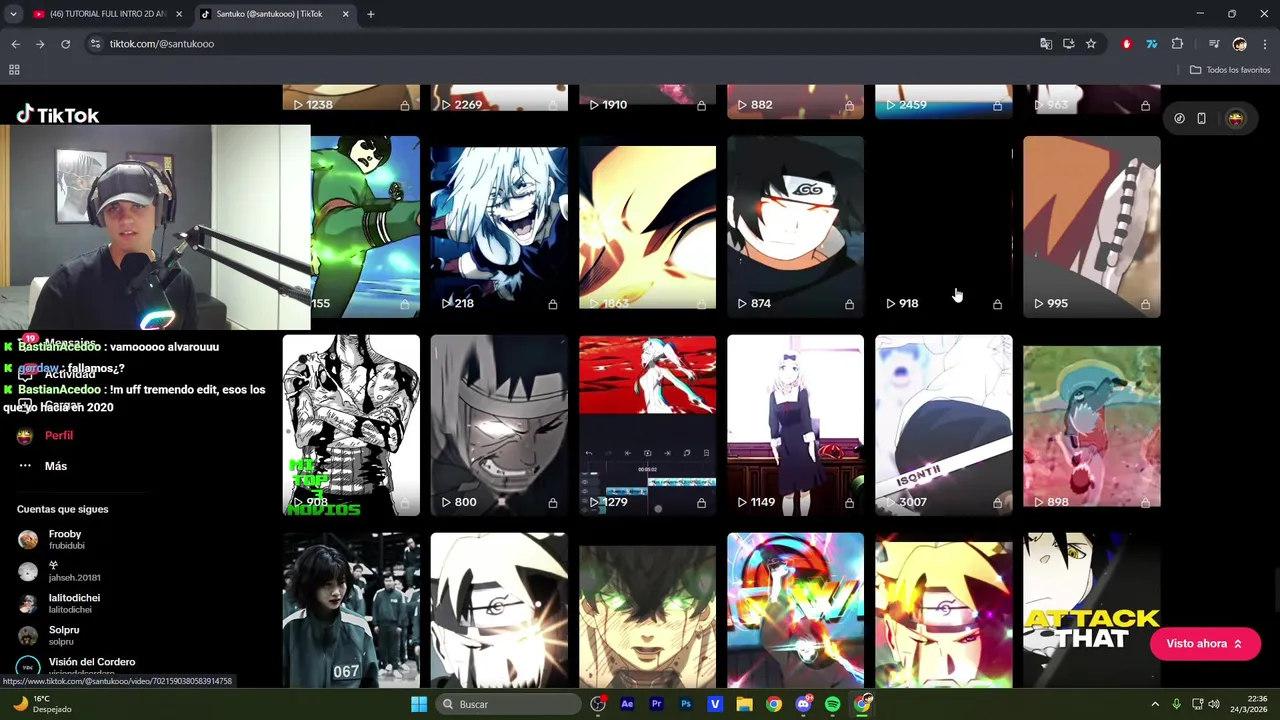Open the media control playlist icon
This screenshot has height=720, width=1280.
click(x=1213, y=44)
